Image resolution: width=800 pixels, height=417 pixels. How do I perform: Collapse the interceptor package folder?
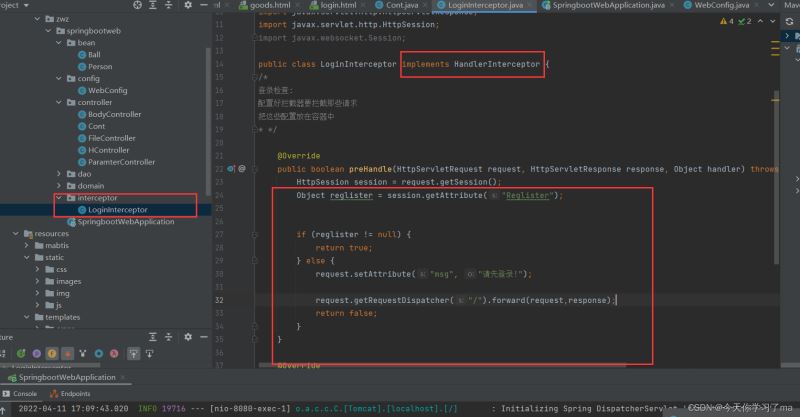57,198
